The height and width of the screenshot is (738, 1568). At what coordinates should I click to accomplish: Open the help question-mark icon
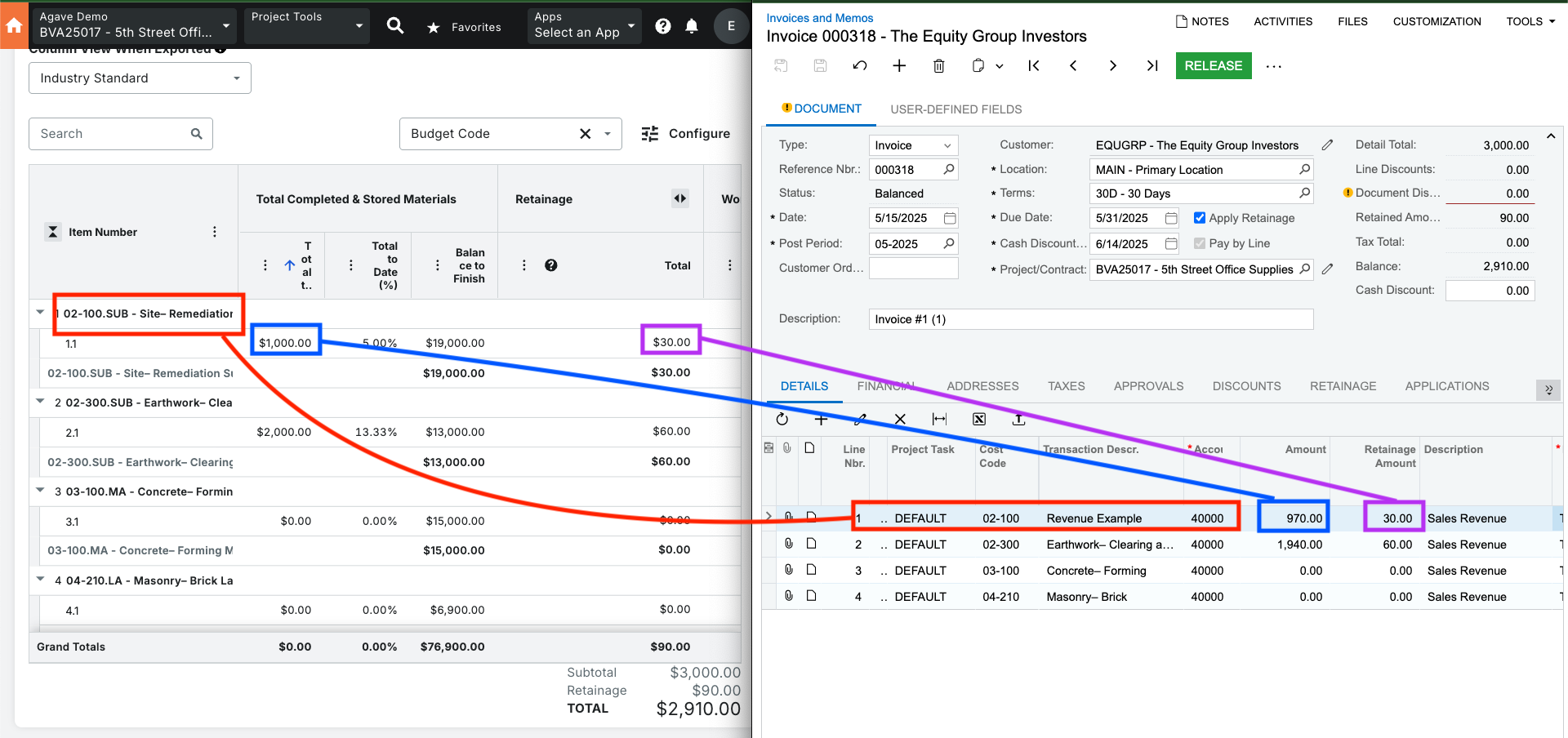pyautogui.click(x=663, y=26)
